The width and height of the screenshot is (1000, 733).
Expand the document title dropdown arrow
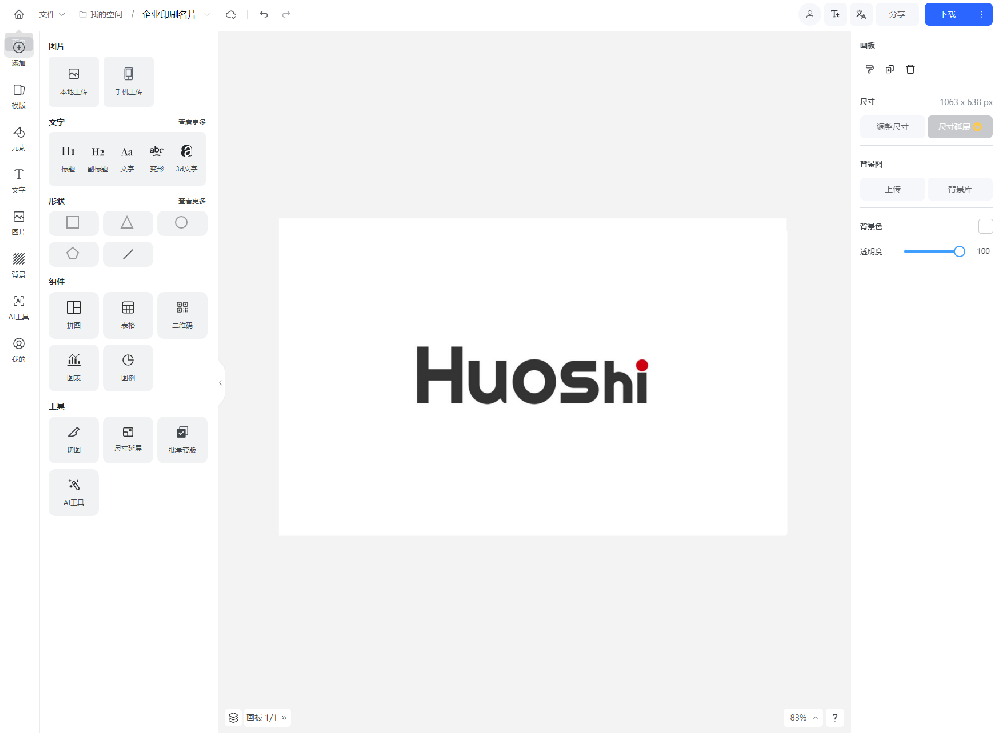click(207, 14)
